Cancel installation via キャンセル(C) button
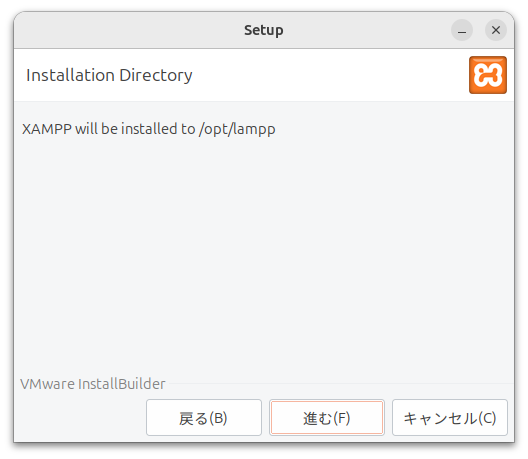The height and width of the screenshot is (459, 528). 450,418
